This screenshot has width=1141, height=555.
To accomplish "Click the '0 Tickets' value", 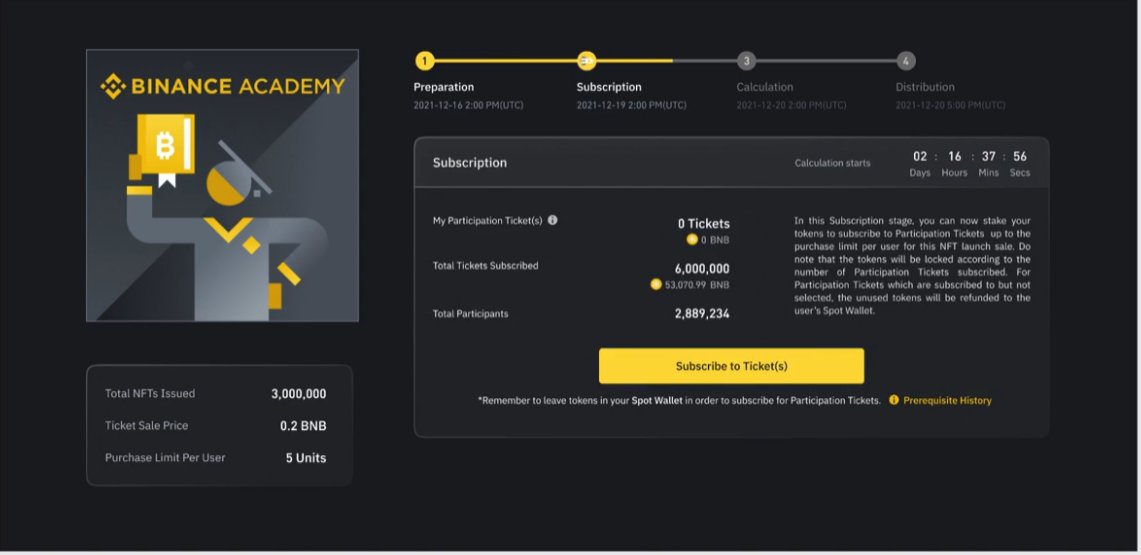I will (704, 224).
